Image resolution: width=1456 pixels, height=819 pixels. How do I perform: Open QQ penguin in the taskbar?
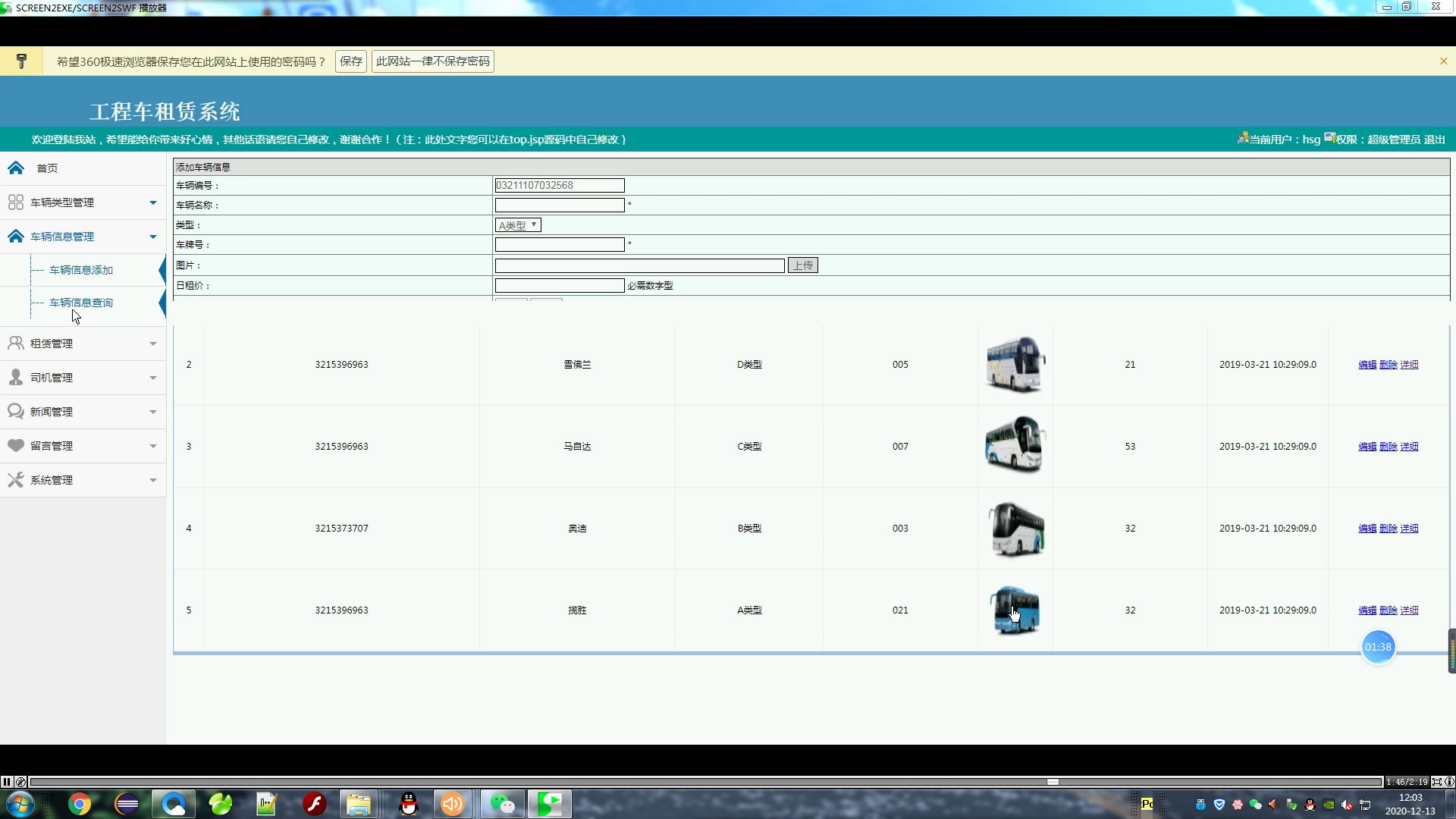coord(409,804)
